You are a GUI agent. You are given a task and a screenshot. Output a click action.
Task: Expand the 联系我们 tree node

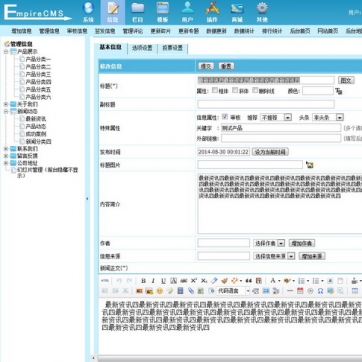6,149
